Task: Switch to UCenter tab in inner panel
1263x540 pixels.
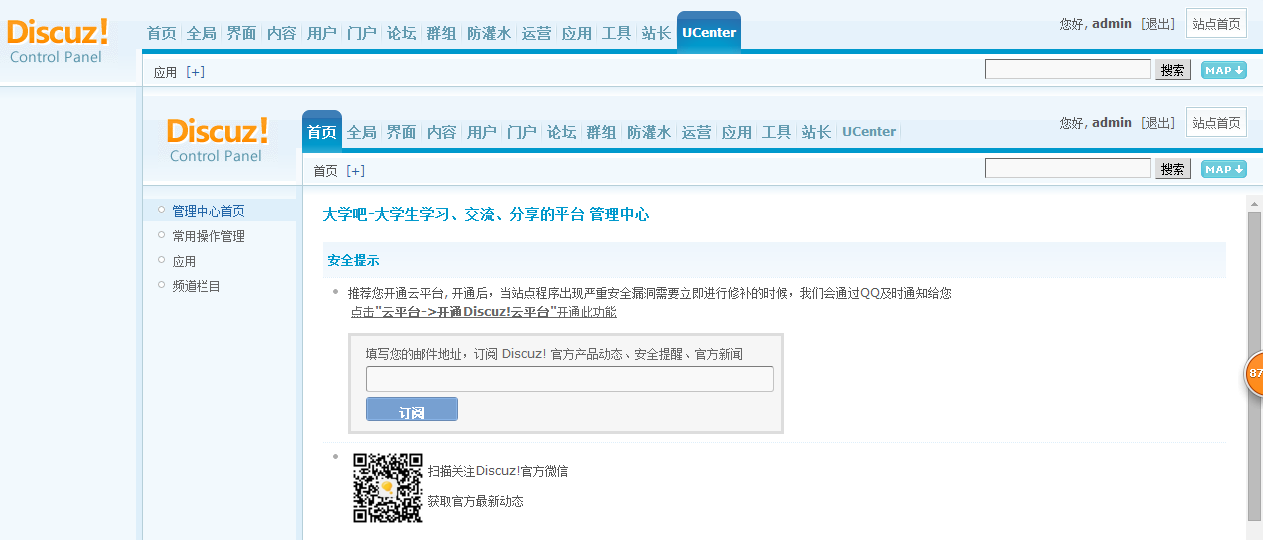Action: (x=869, y=132)
